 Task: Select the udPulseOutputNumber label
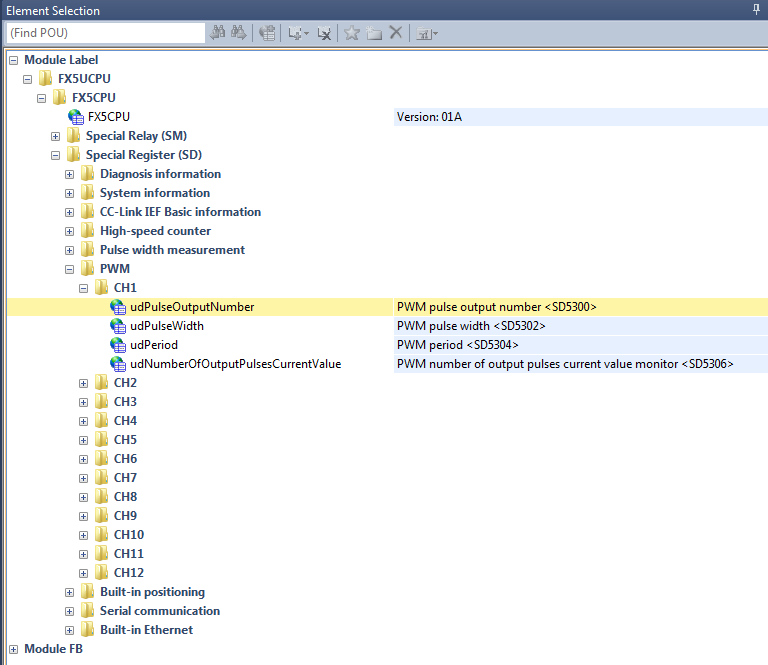[x=192, y=307]
